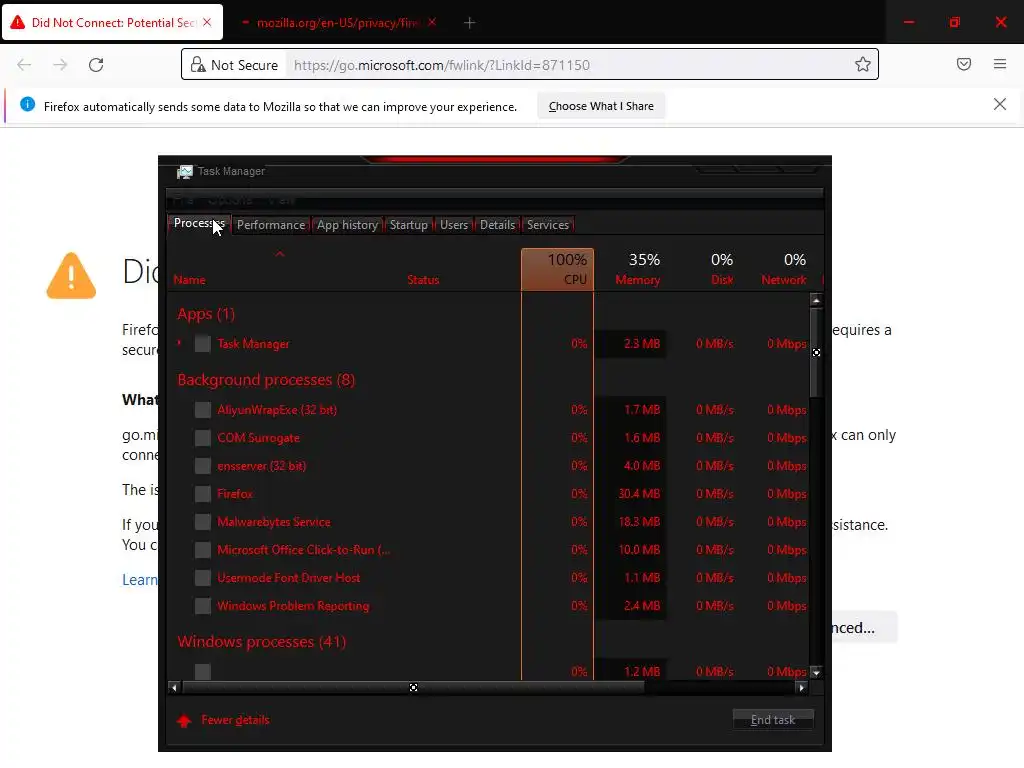Select the 'Malwarebytes Service' process row
This screenshot has width=1024, height=768.
click(488, 522)
